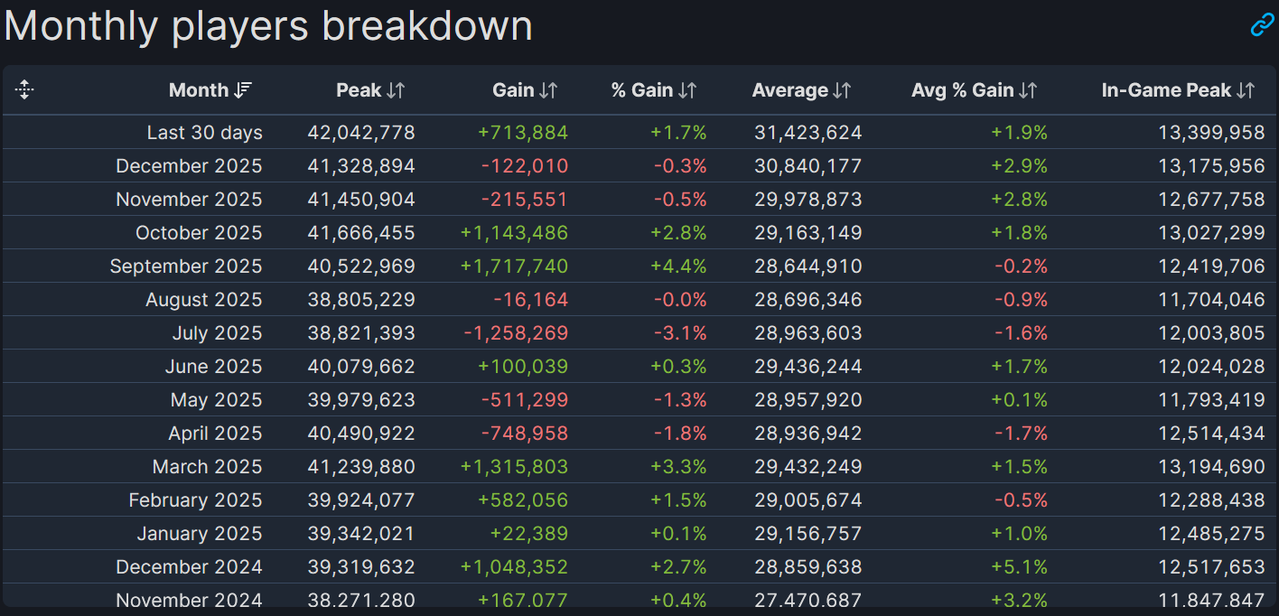Viewport: 1279px width, 616px height.
Task: Click gain value -1,258,269
Action: tap(516, 333)
